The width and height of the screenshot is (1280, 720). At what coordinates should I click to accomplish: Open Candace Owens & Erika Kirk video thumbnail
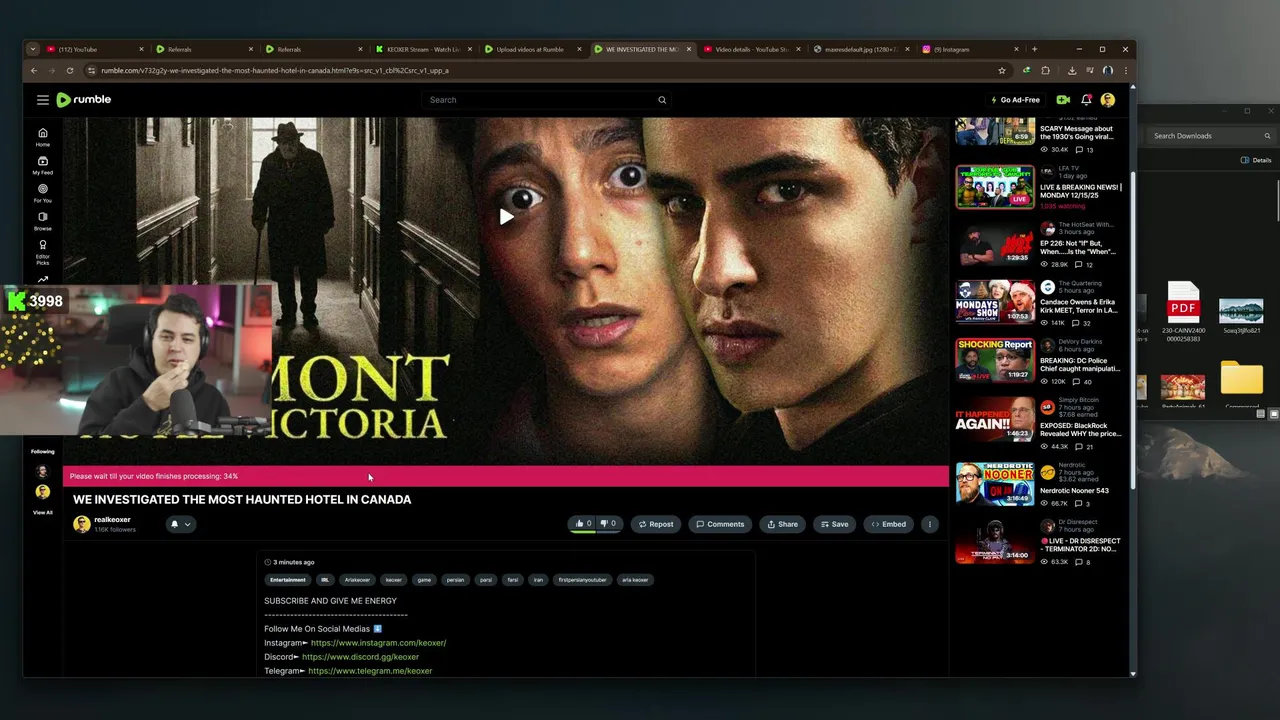(x=995, y=302)
